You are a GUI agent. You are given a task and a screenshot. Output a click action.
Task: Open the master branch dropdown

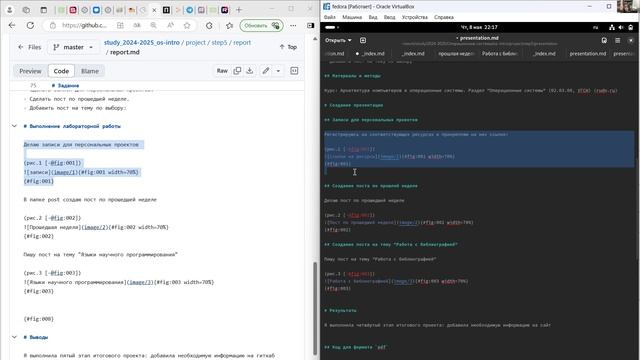pos(73,47)
